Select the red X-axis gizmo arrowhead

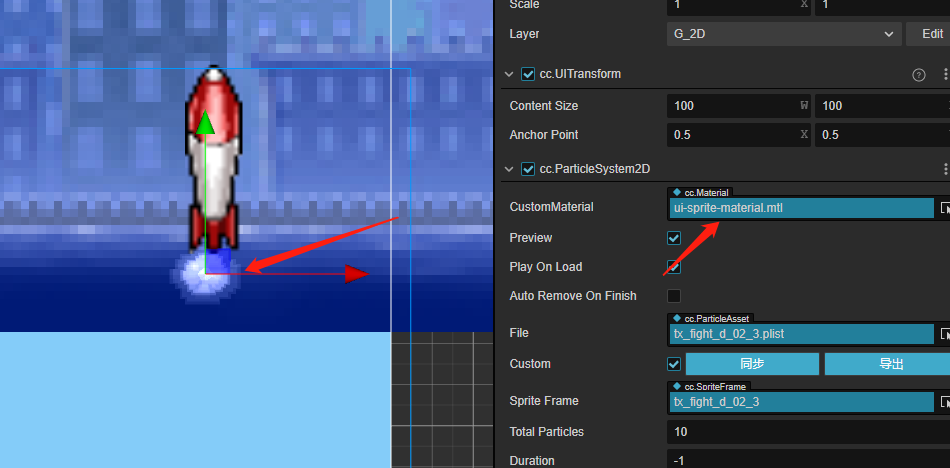tap(357, 274)
